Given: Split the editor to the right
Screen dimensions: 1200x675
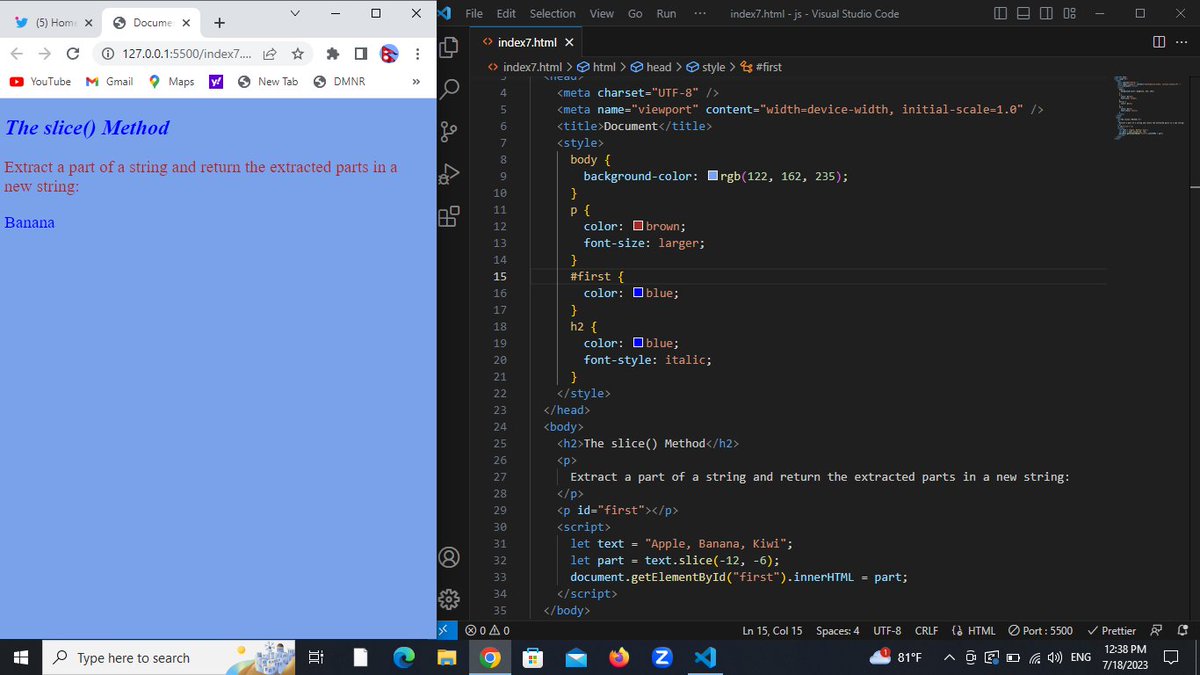Looking at the screenshot, I should [1159, 42].
